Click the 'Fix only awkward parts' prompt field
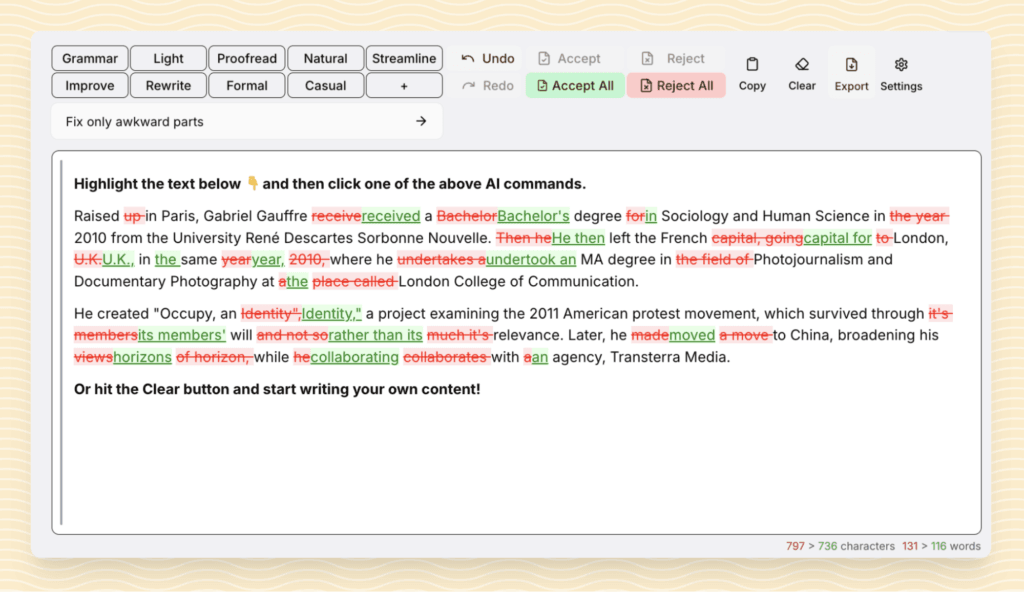 (200, 120)
